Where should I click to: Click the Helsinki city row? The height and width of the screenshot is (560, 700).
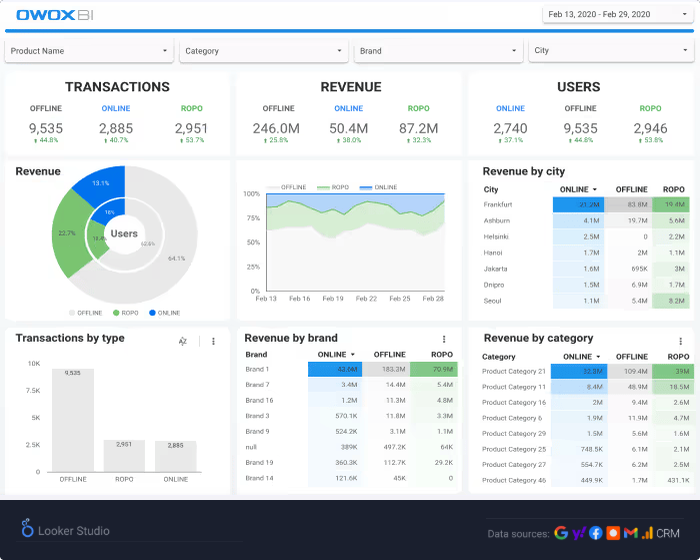(x=585, y=237)
